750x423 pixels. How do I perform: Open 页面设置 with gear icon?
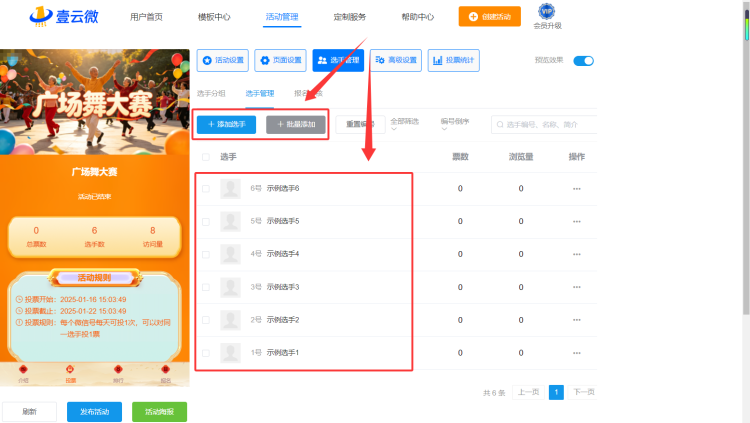point(280,60)
